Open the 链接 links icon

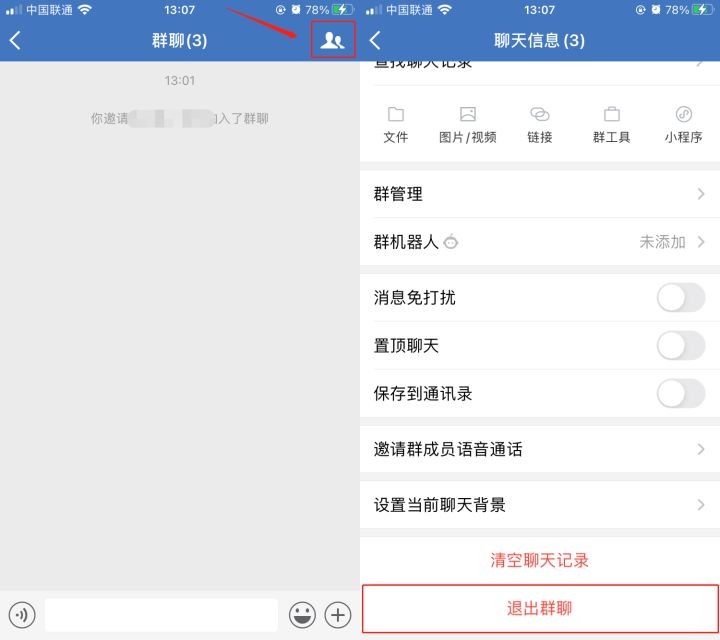[540, 114]
